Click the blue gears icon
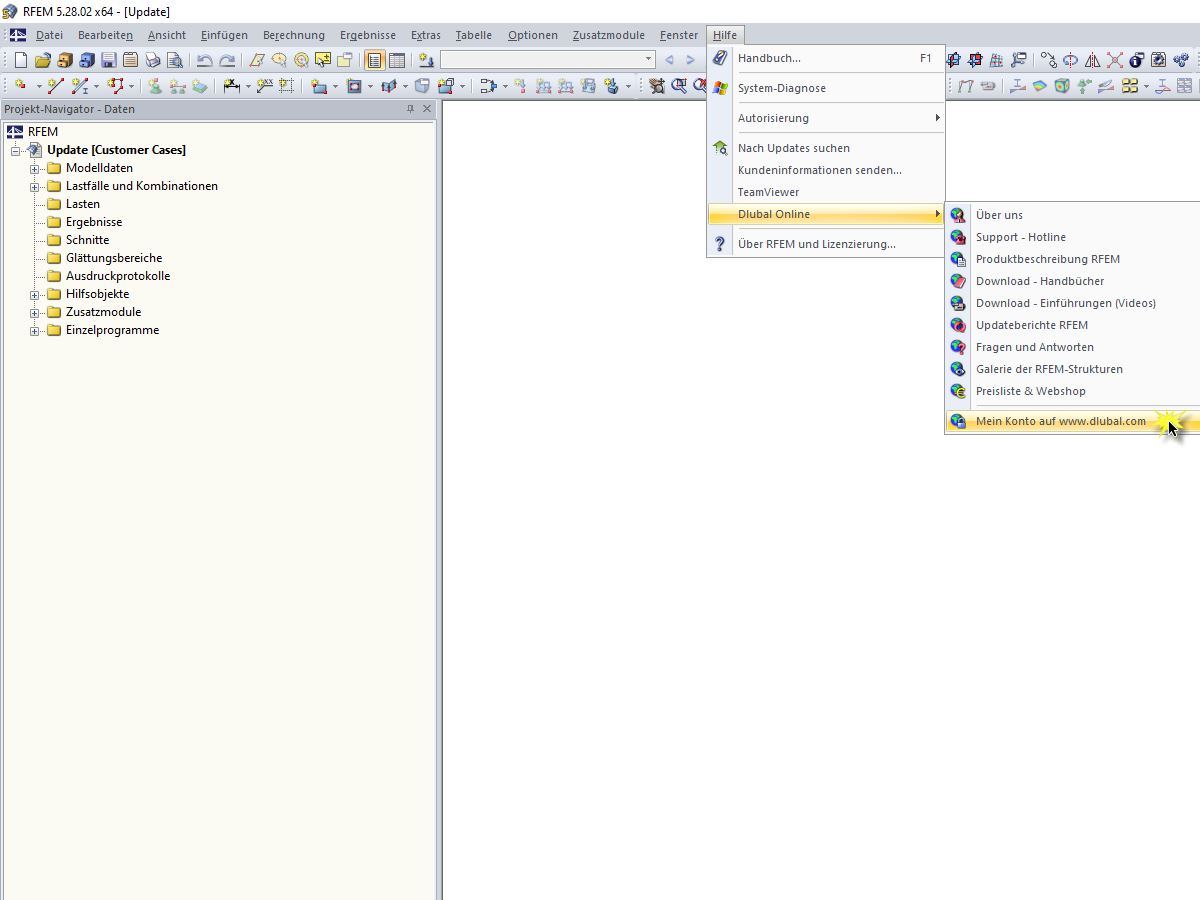The width and height of the screenshot is (1200, 900). point(1182,60)
